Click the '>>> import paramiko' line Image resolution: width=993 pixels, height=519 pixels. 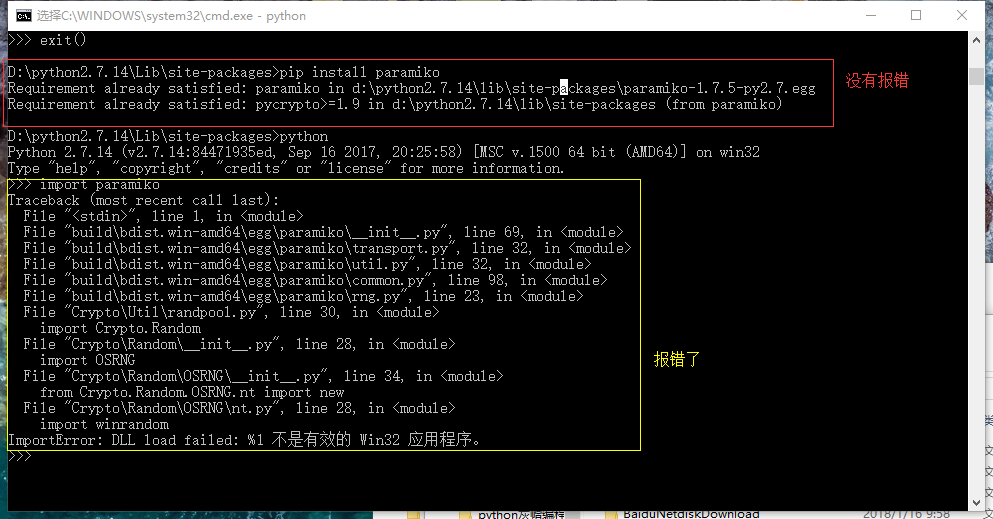click(x=84, y=185)
